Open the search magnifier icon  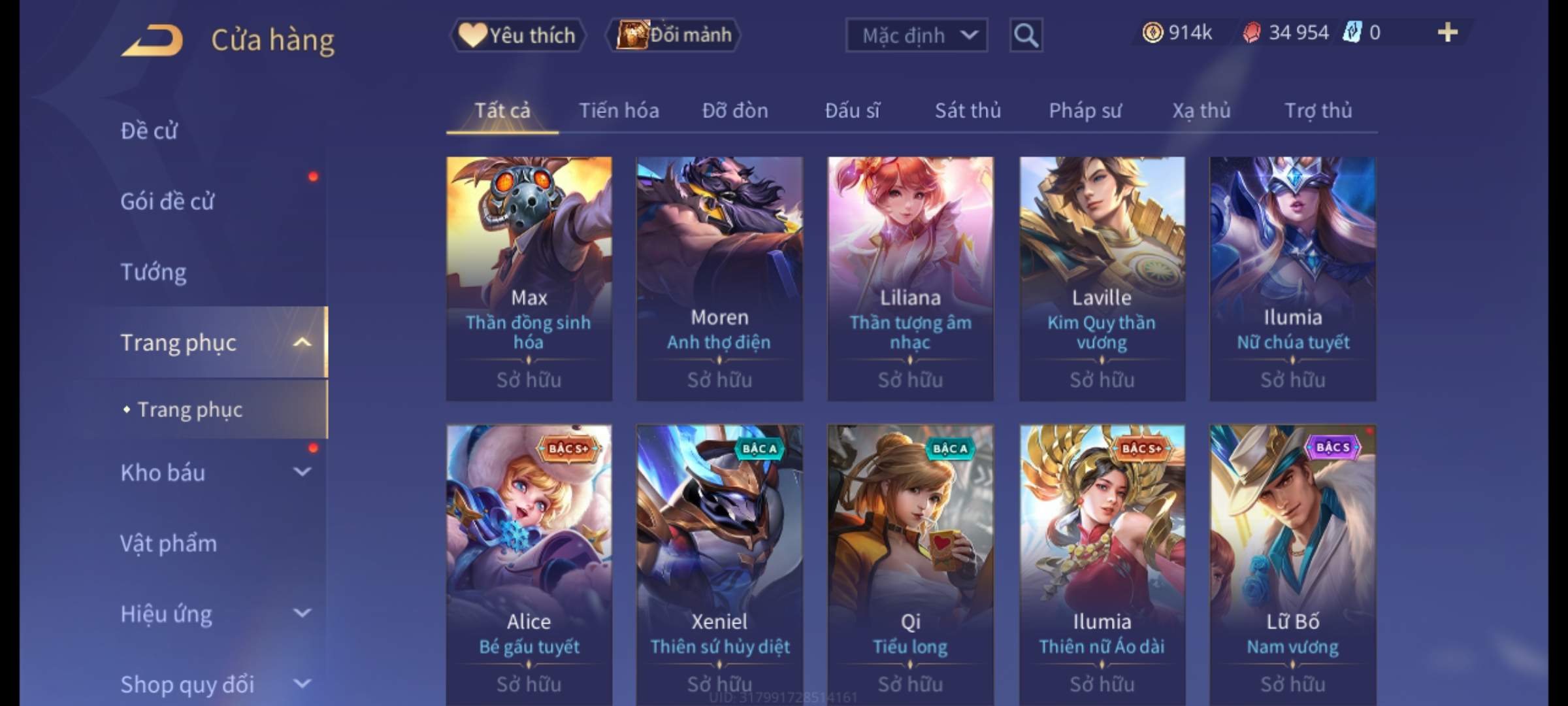click(x=1026, y=35)
